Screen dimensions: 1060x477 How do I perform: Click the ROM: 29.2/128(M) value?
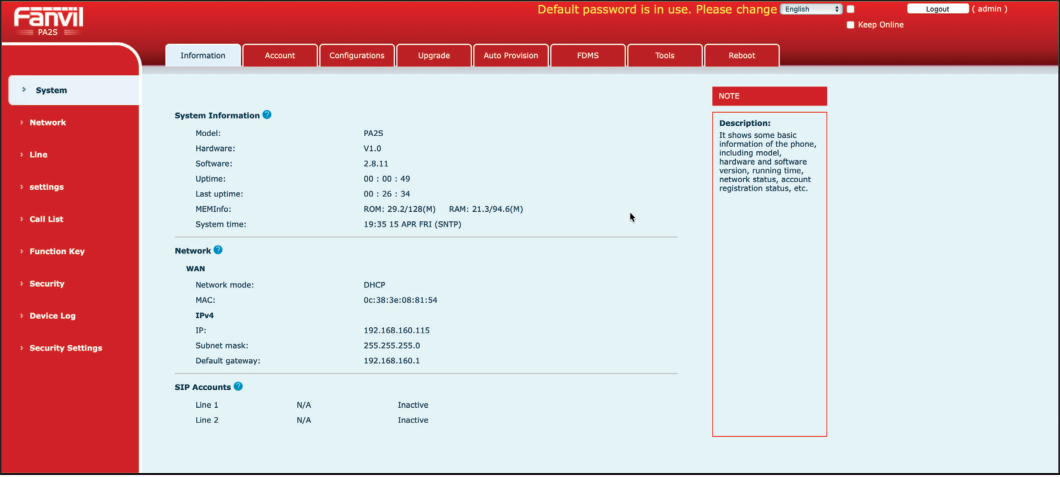(x=400, y=209)
